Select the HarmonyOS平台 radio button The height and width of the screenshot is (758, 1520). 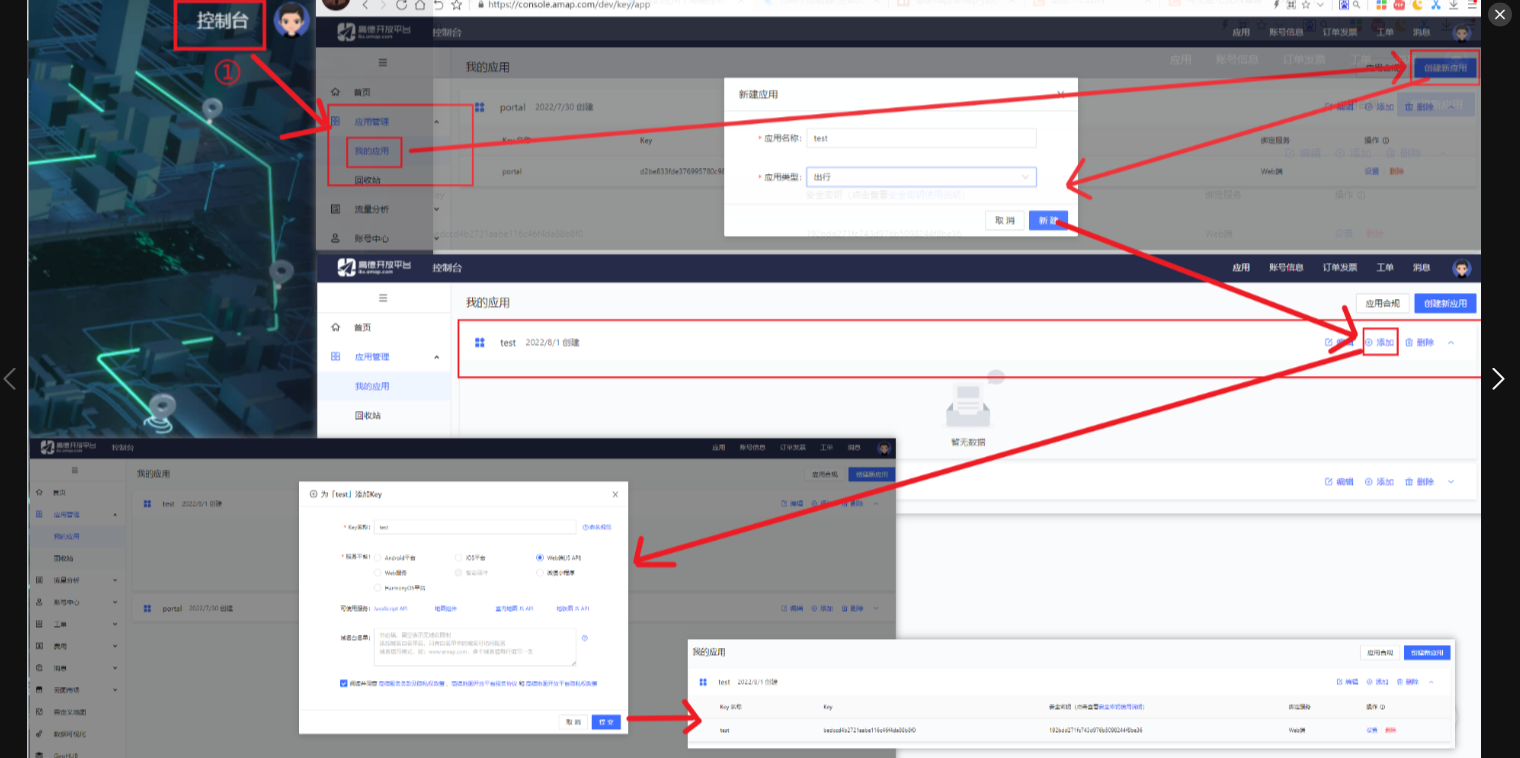[x=378, y=588]
